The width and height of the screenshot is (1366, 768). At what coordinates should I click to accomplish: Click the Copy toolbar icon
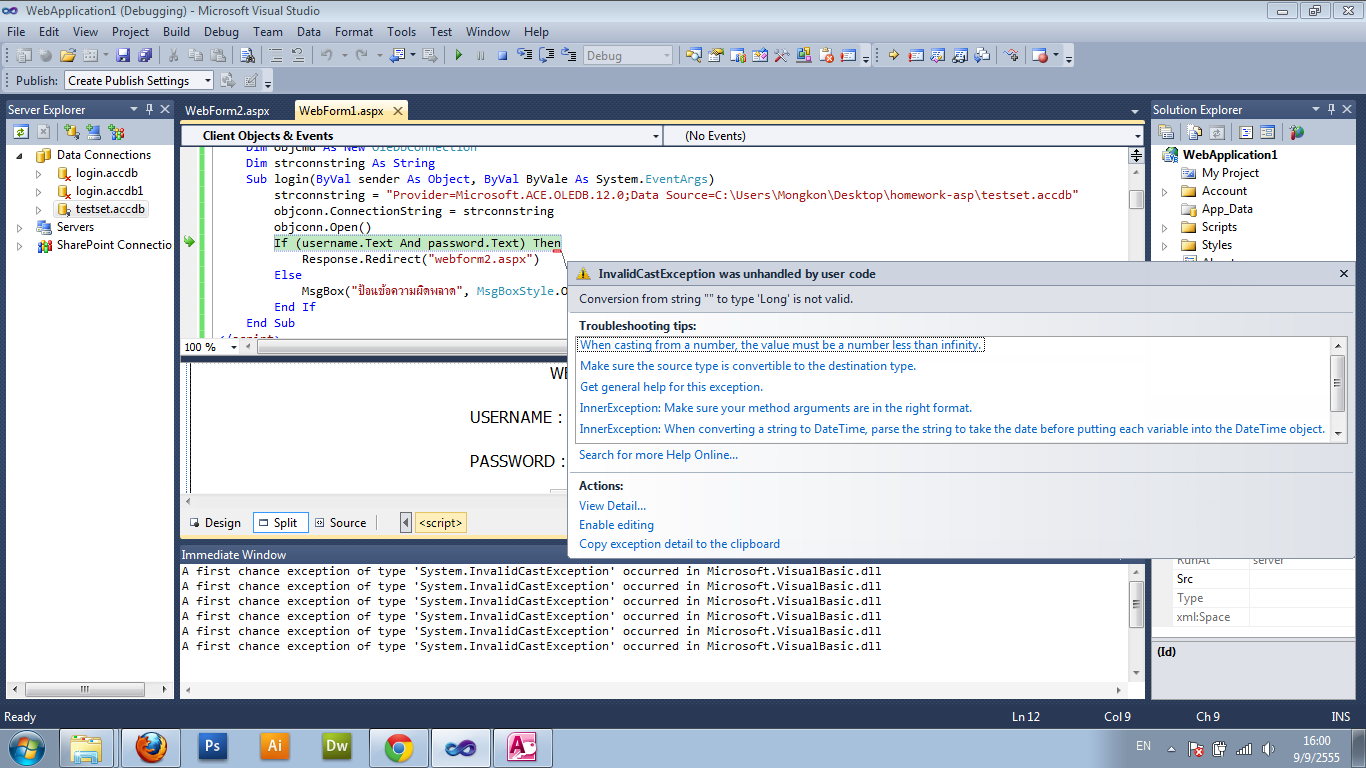tap(195, 56)
